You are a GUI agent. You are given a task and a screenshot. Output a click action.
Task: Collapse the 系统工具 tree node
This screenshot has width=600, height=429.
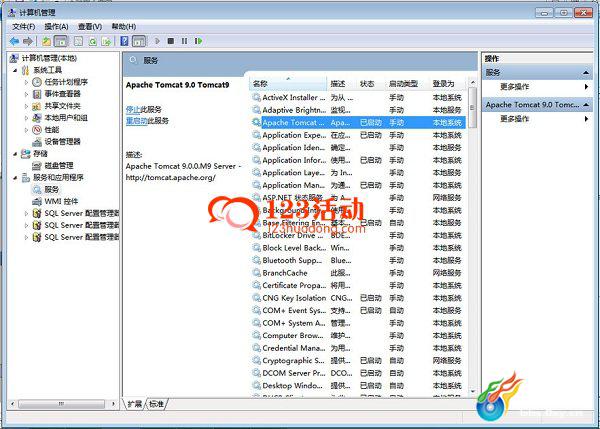pos(15,70)
